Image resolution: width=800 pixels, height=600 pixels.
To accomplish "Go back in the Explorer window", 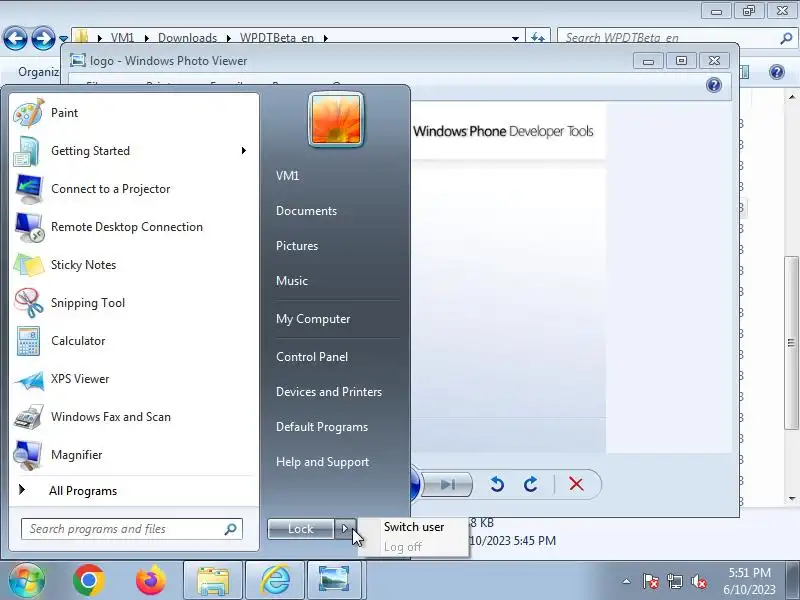I will 15,38.
